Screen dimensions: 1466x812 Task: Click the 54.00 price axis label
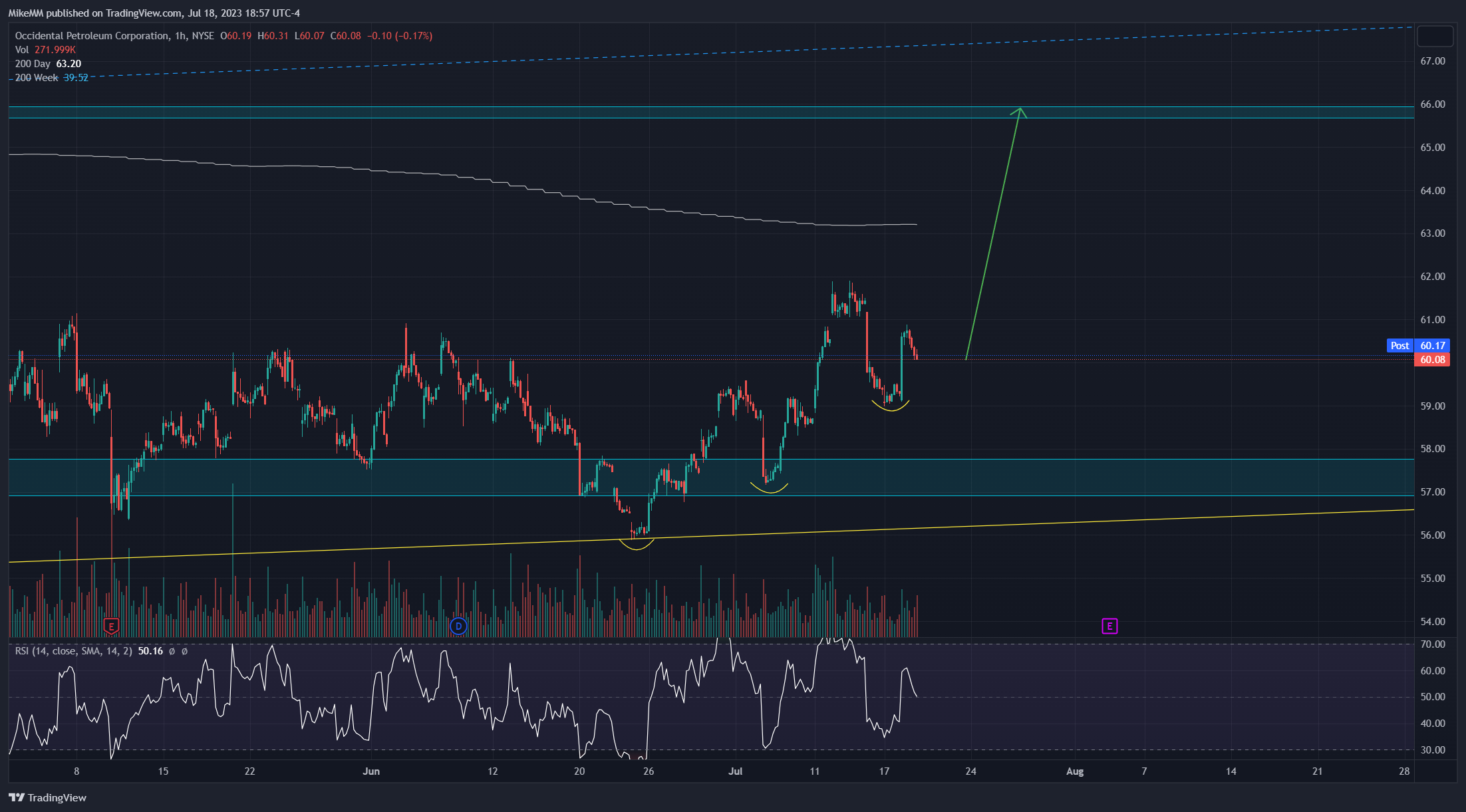tap(1433, 622)
